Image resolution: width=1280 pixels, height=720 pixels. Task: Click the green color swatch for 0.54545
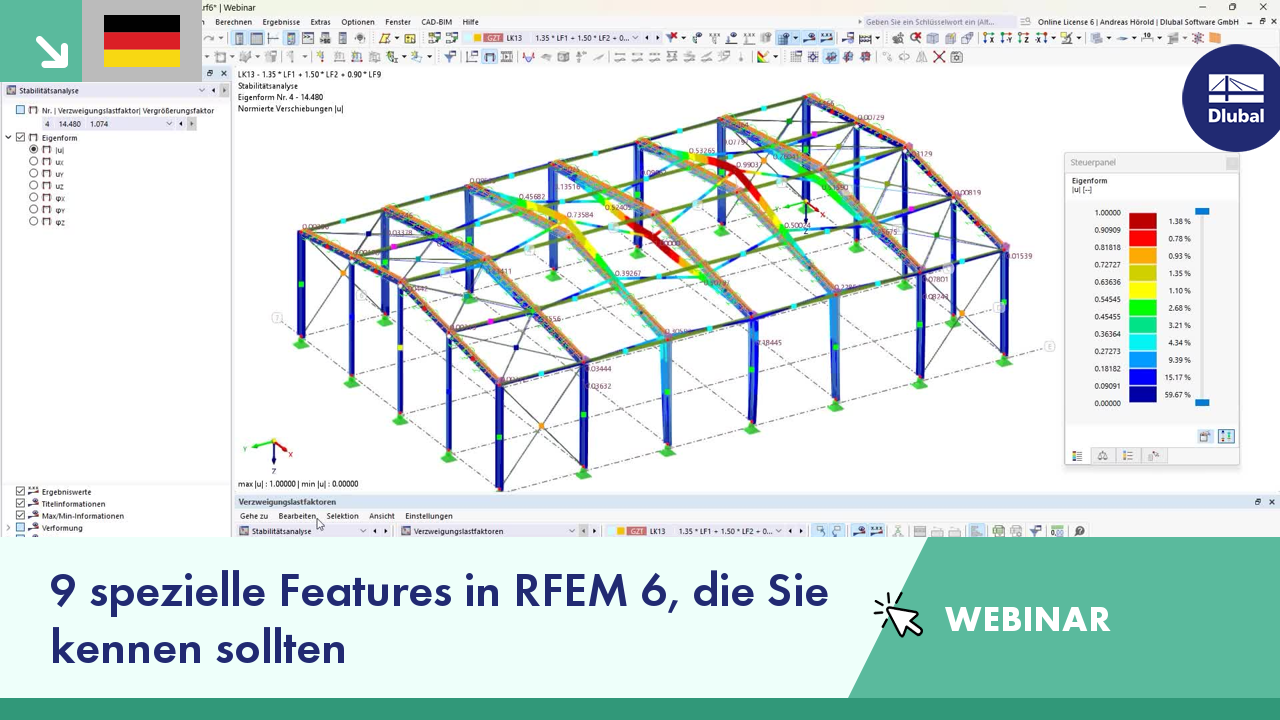point(1143,308)
